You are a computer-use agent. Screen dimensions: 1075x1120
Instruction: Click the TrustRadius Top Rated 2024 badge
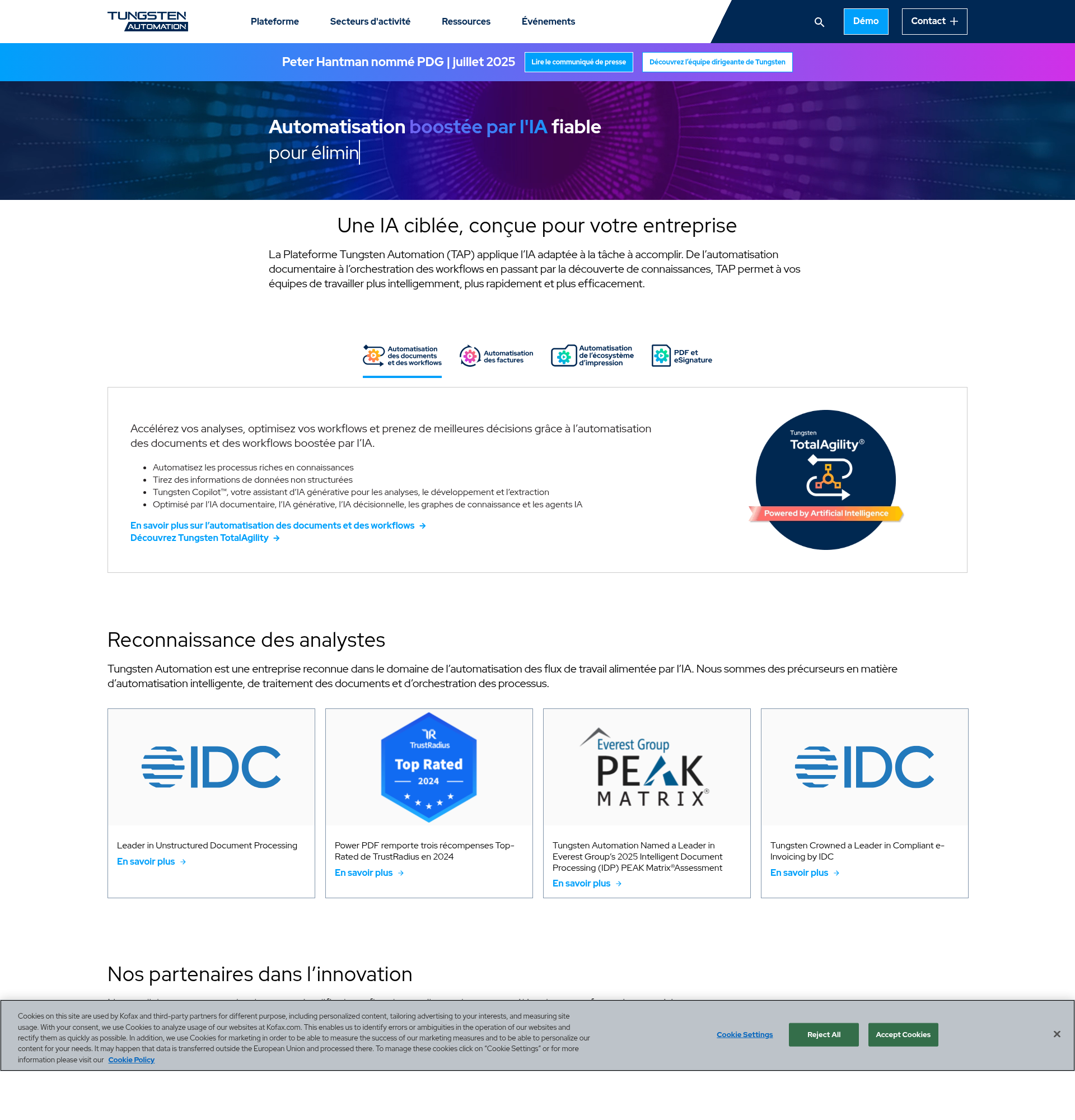click(x=428, y=767)
